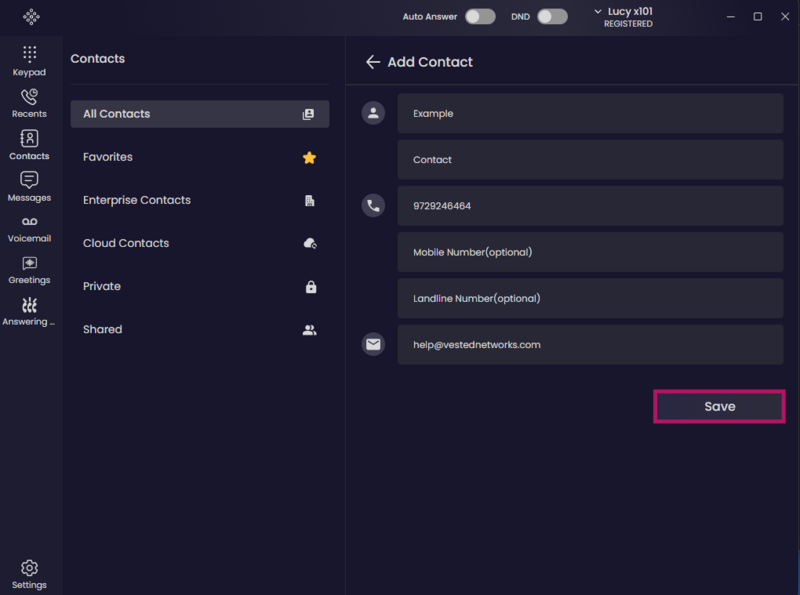800x595 pixels.
Task: Minimize the application window
Action: pyautogui.click(x=731, y=17)
